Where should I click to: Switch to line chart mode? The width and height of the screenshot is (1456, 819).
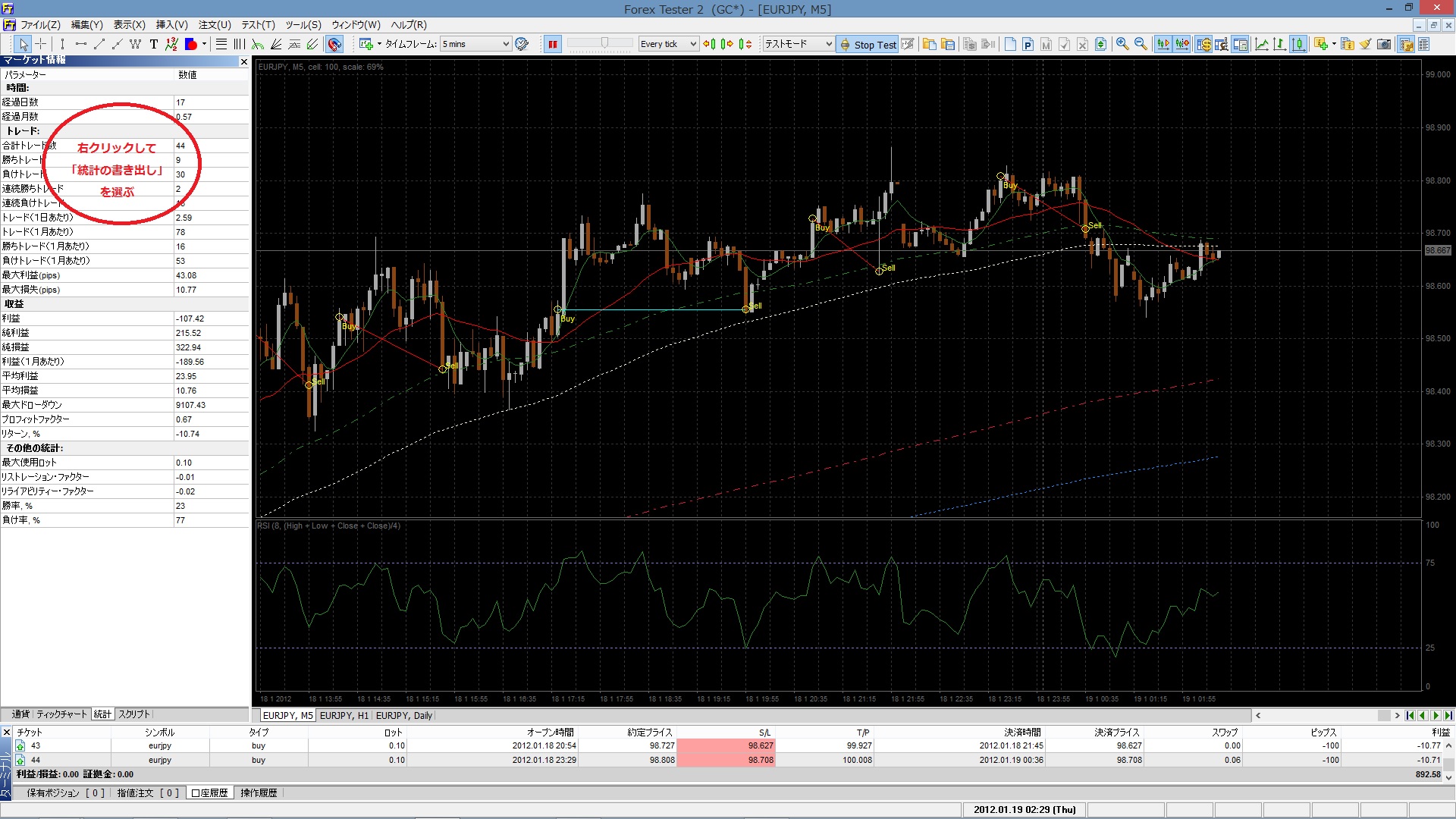tap(1262, 44)
